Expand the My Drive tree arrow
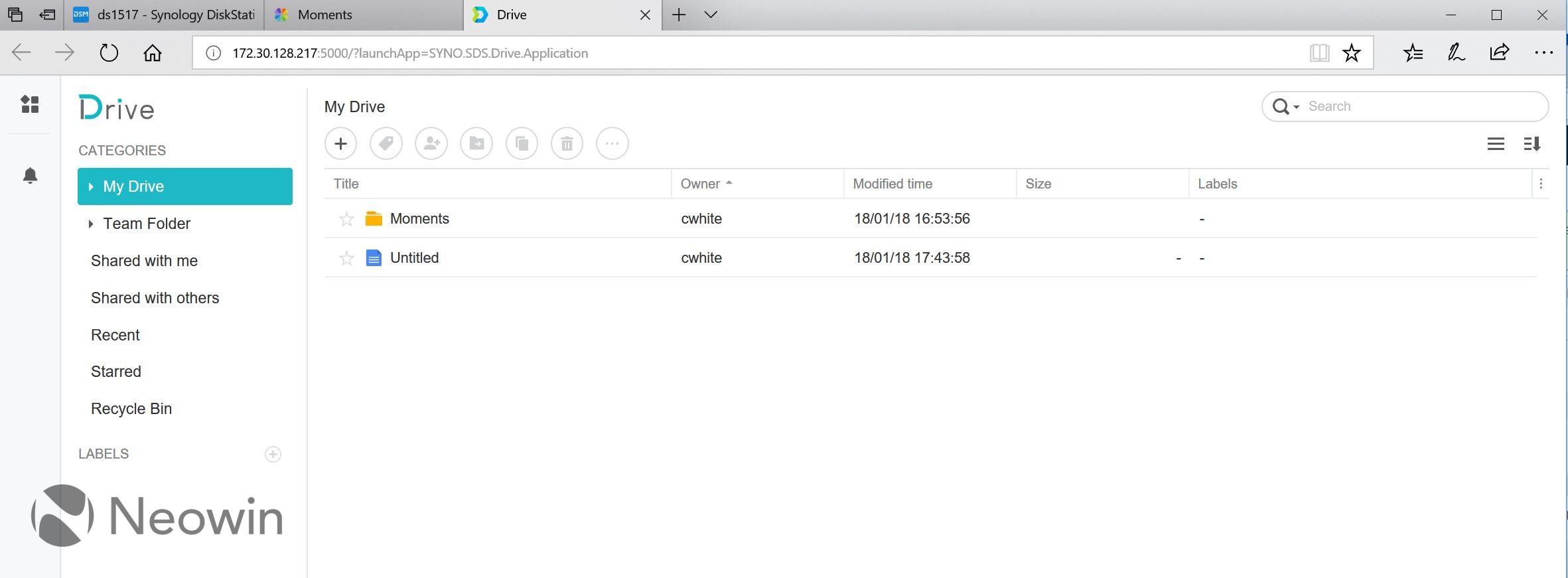 pos(91,186)
